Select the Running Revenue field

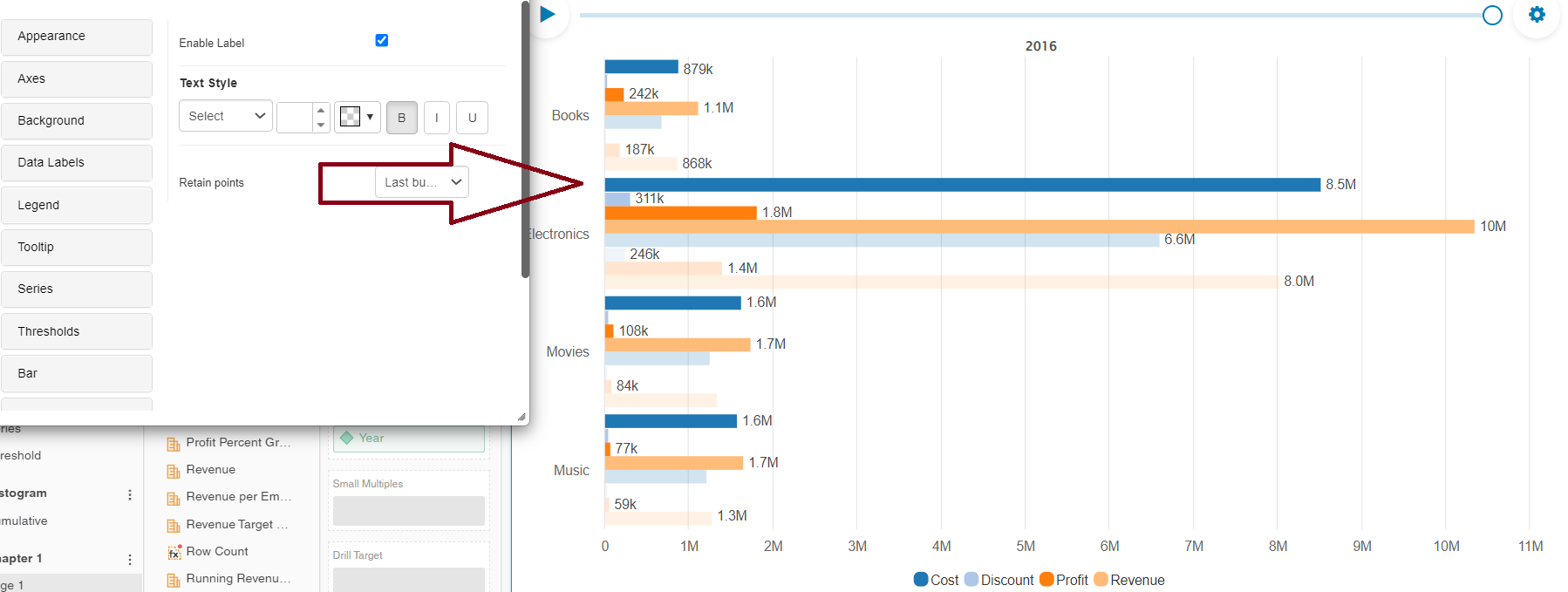click(x=238, y=579)
